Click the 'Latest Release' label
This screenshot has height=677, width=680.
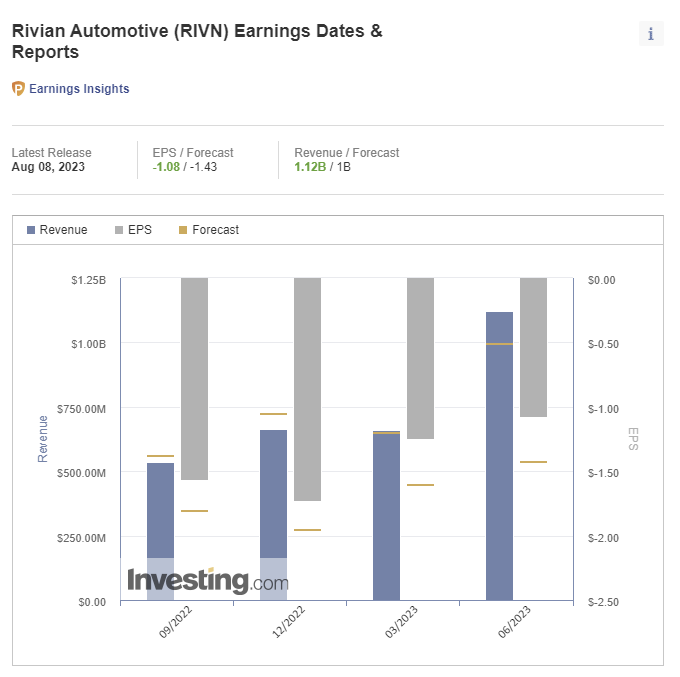[52, 153]
